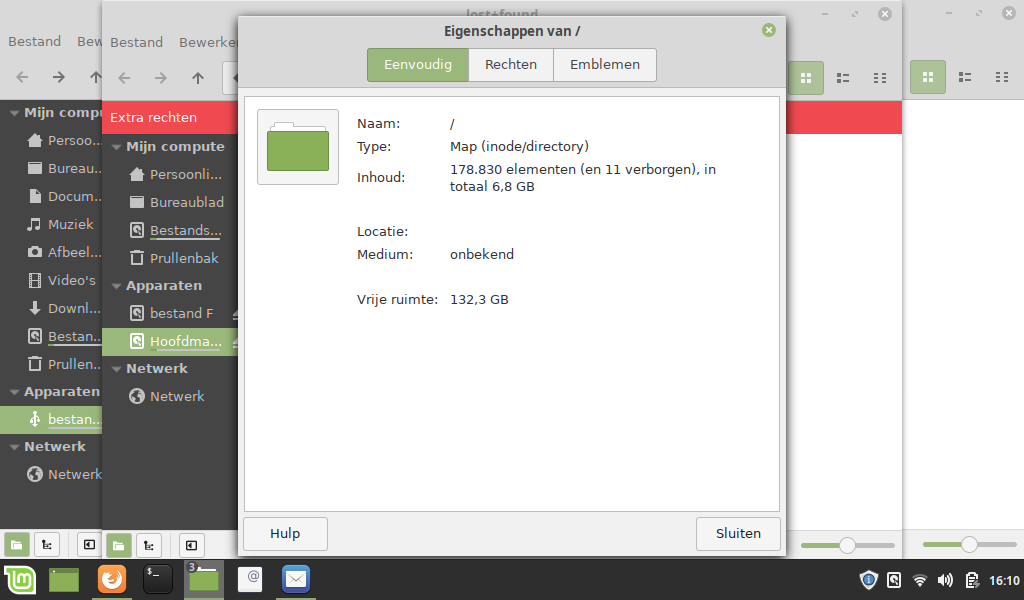This screenshot has height=600, width=1024.
Task: Switch rightmost window to compact view
Action: pyautogui.click(x=1001, y=77)
